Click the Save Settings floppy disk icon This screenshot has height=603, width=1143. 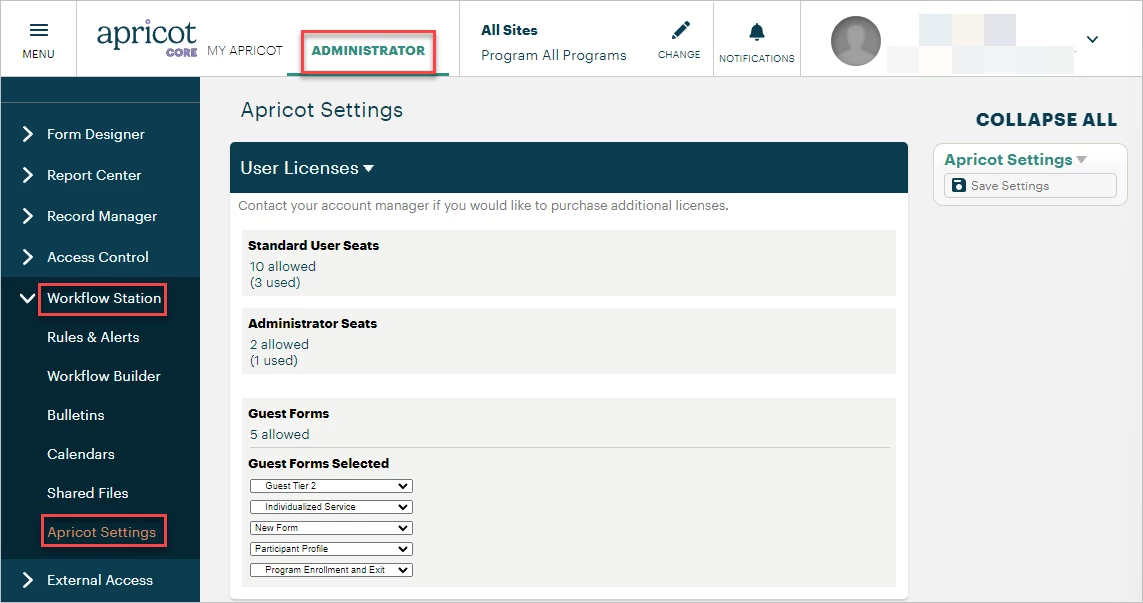[x=959, y=185]
